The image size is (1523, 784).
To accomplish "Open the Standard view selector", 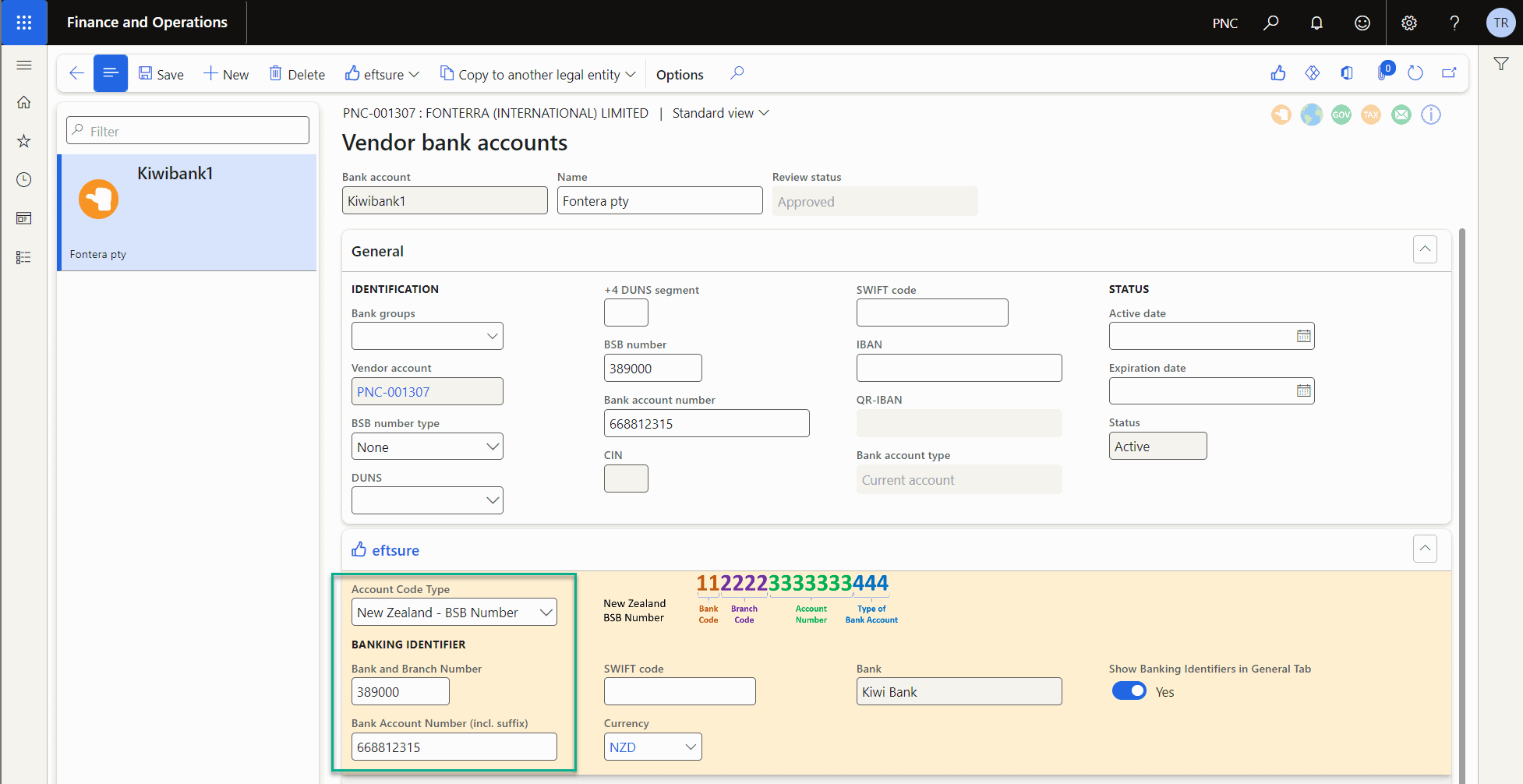I will [x=721, y=113].
